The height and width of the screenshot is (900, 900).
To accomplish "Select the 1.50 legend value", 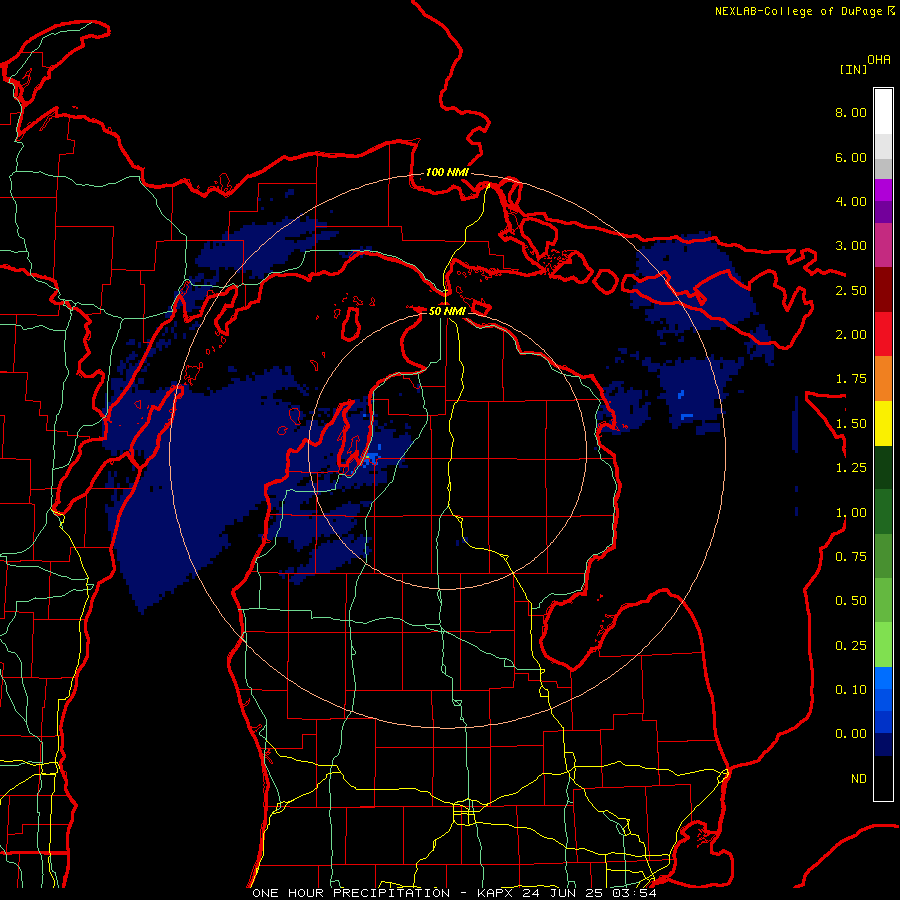I will pyautogui.click(x=851, y=424).
